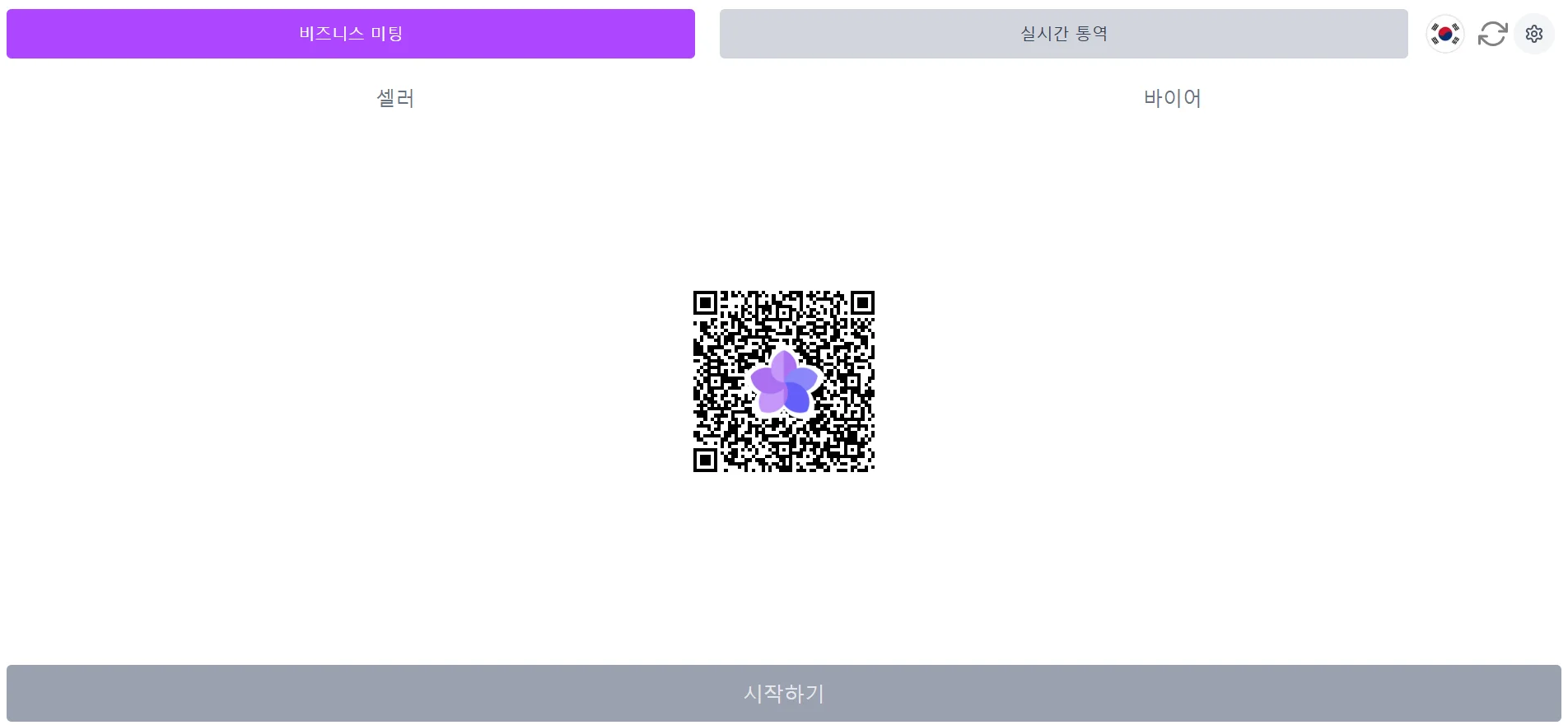The width and height of the screenshot is (1568, 725).
Task: Click QR code's top-left finder square
Action: pos(705,302)
